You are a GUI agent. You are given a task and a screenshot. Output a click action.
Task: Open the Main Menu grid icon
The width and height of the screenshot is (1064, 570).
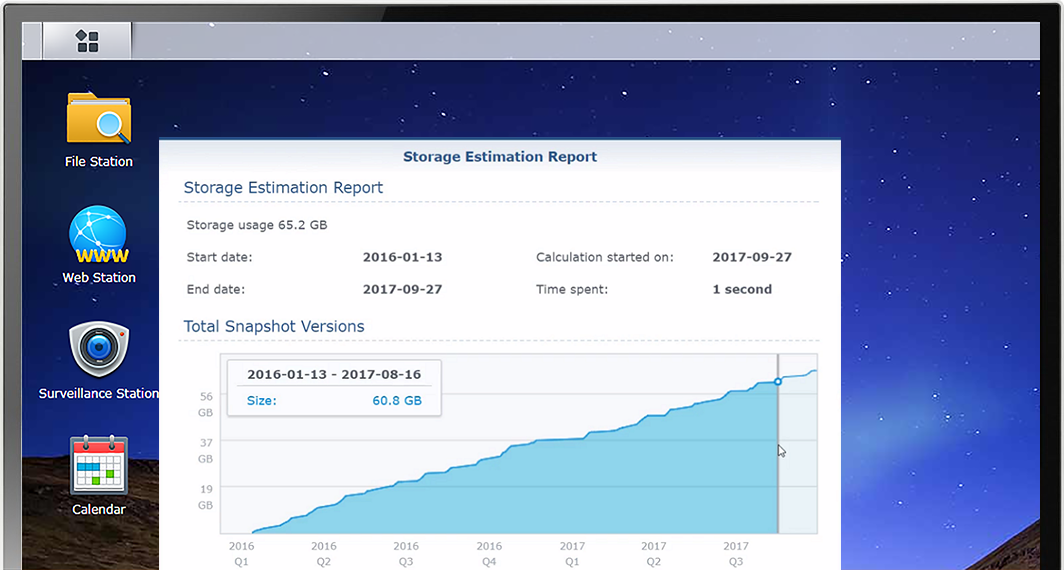tap(87, 41)
